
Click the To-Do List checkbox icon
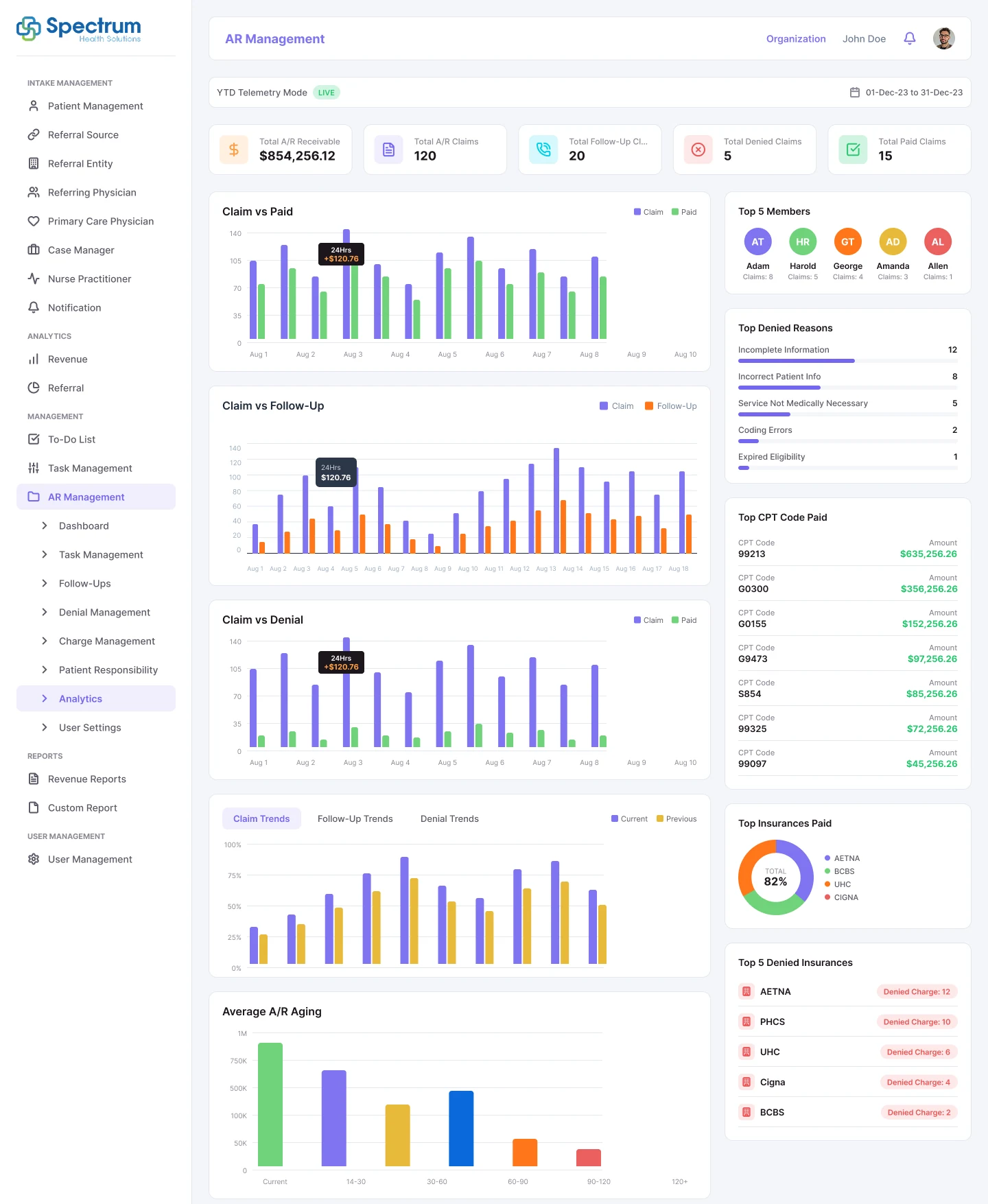[x=34, y=439]
